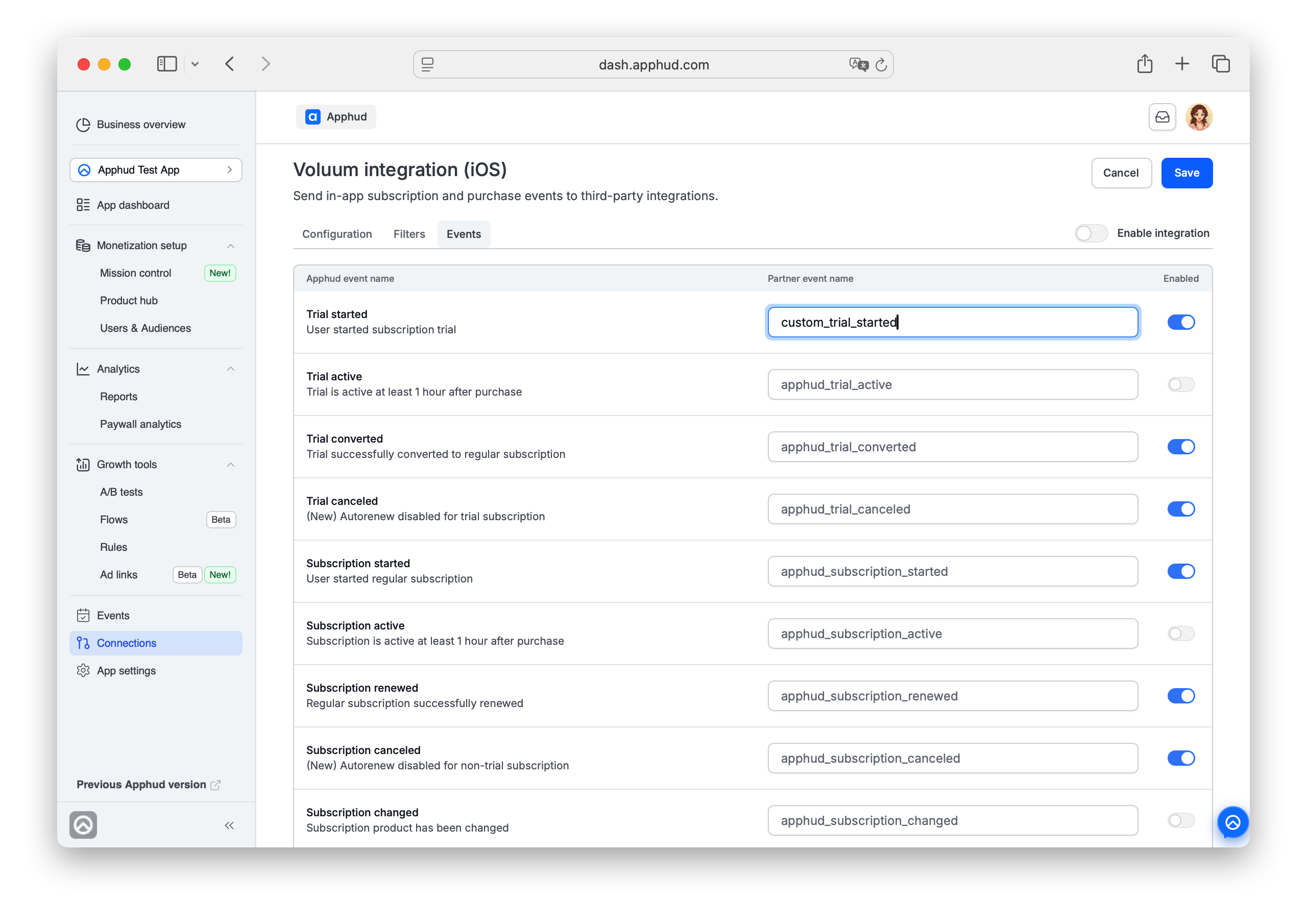This screenshot has height=924, width=1307.
Task: Disable the Trial converted event toggle
Action: tap(1181, 447)
